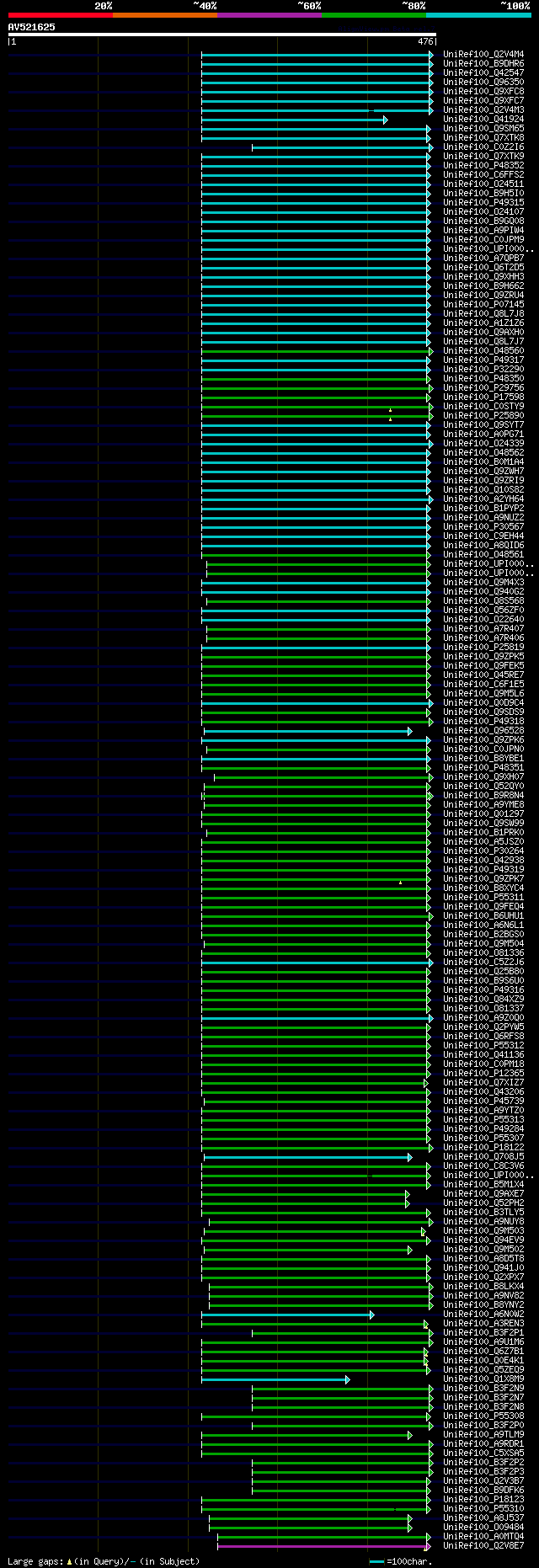The image size is (539, 1568).
Task: Select hit UniRef100_Q01297
Action: click(483, 814)
